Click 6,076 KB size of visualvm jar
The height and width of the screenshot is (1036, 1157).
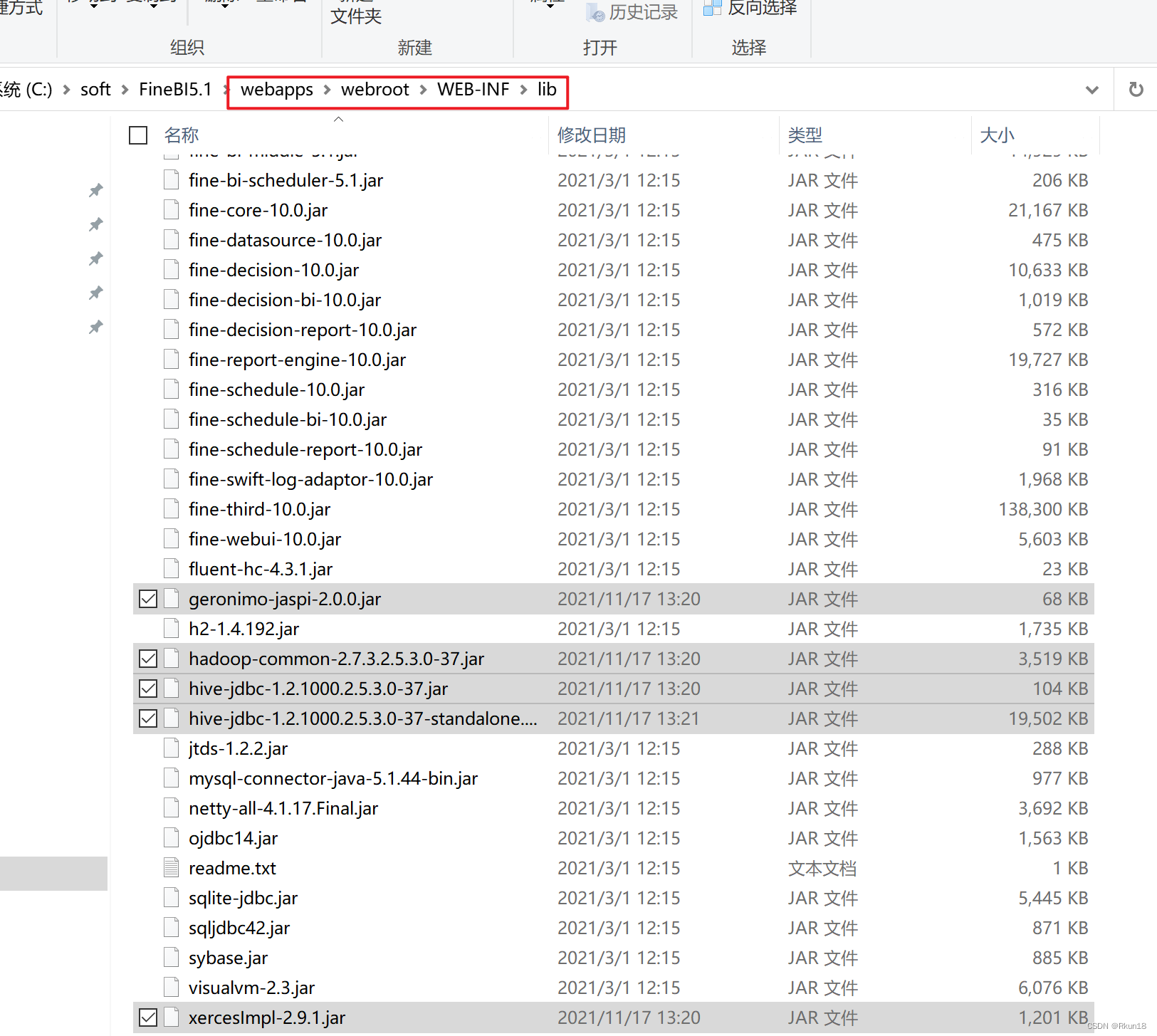(1053, 988)
